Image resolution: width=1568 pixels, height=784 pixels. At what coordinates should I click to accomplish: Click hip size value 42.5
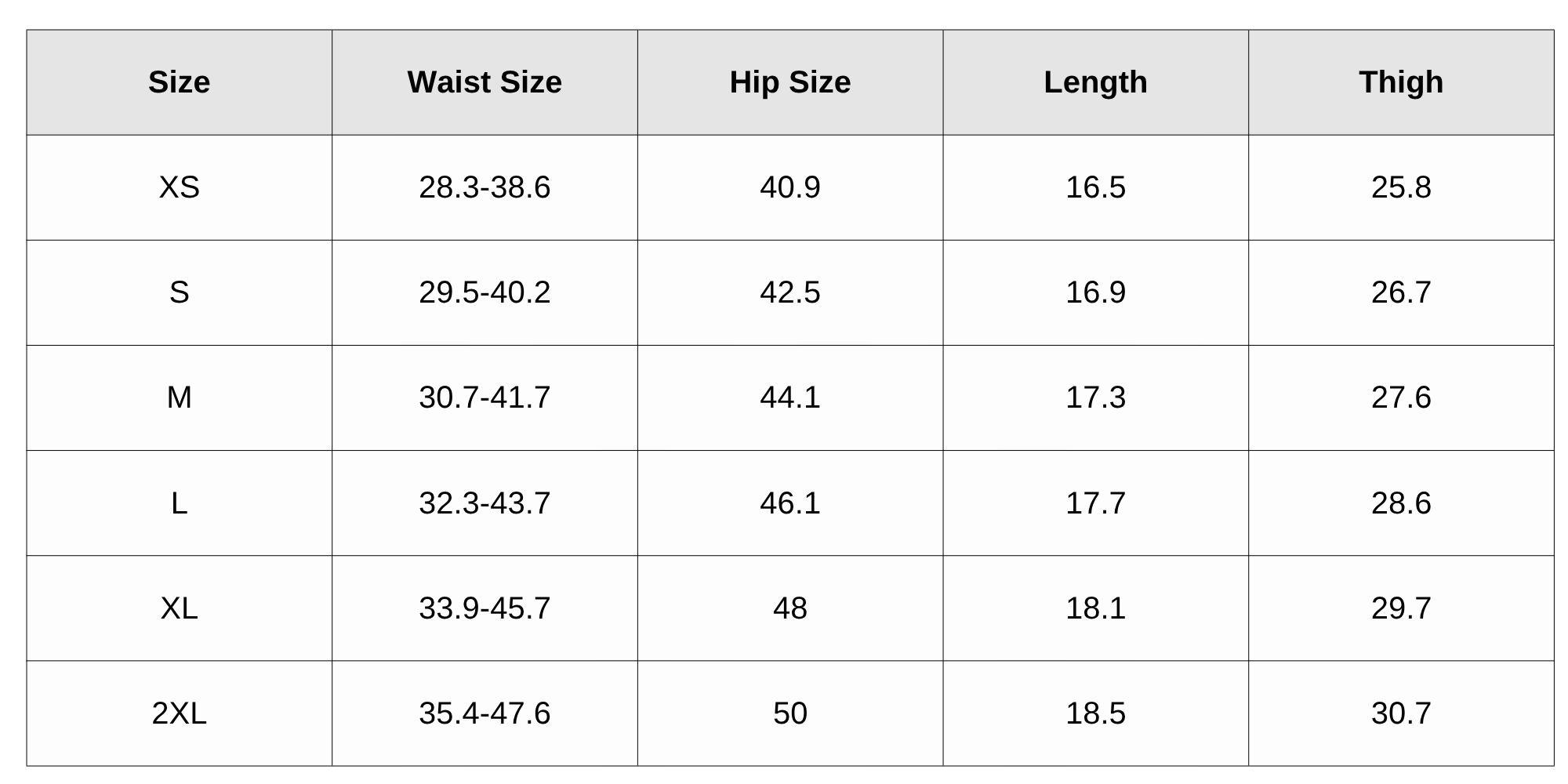click(789, 292)
